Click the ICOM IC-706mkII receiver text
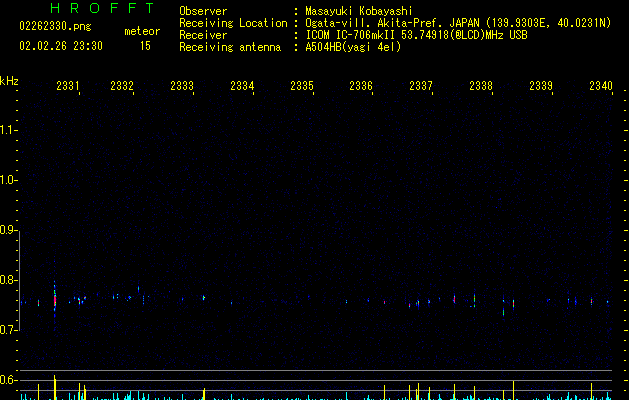This screenshot has width=629, height=400. tap(416, 35)
